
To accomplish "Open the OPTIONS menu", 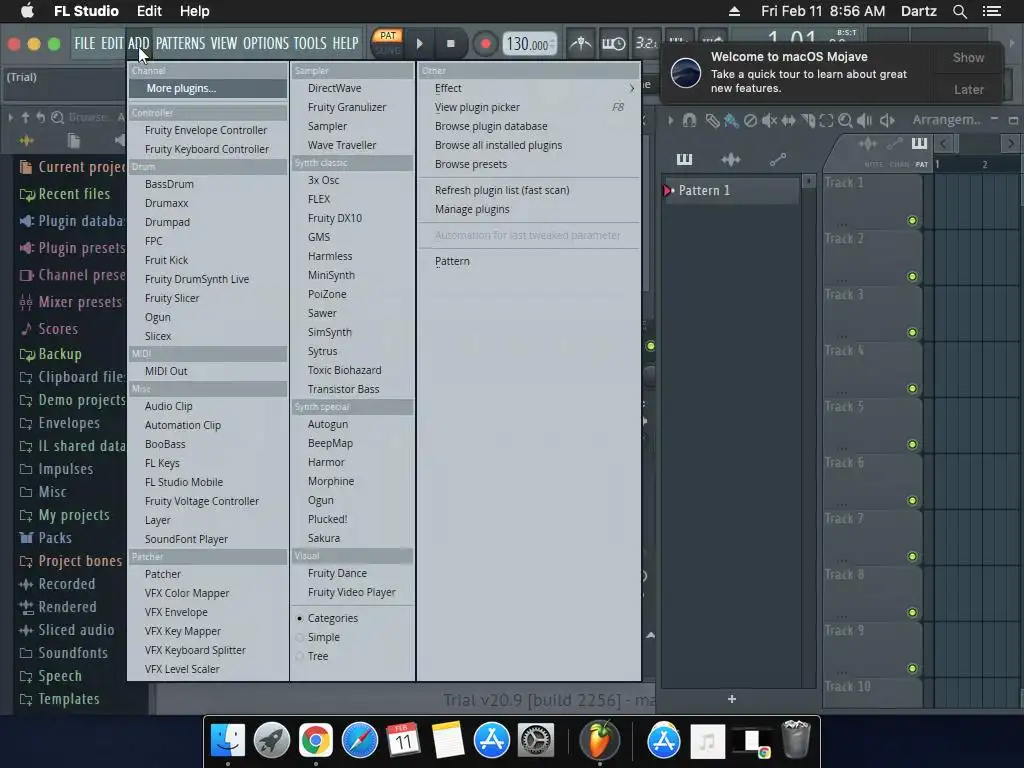I will pyautogui.click(x=266, y=43).
